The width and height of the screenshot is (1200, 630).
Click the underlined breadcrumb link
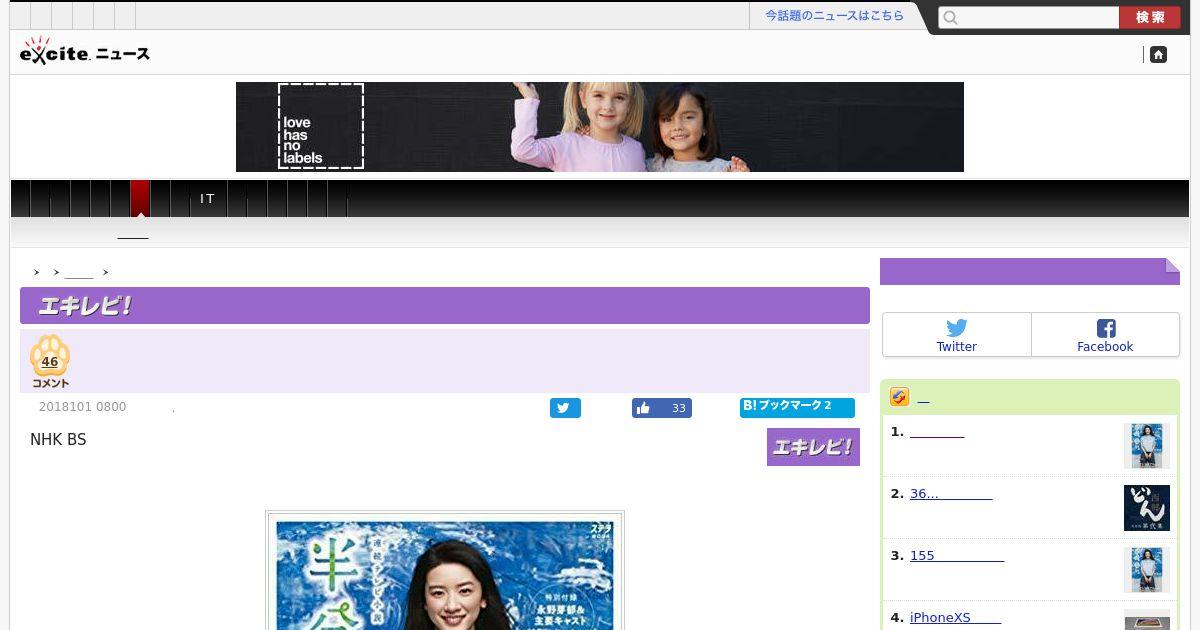(79, 272)
